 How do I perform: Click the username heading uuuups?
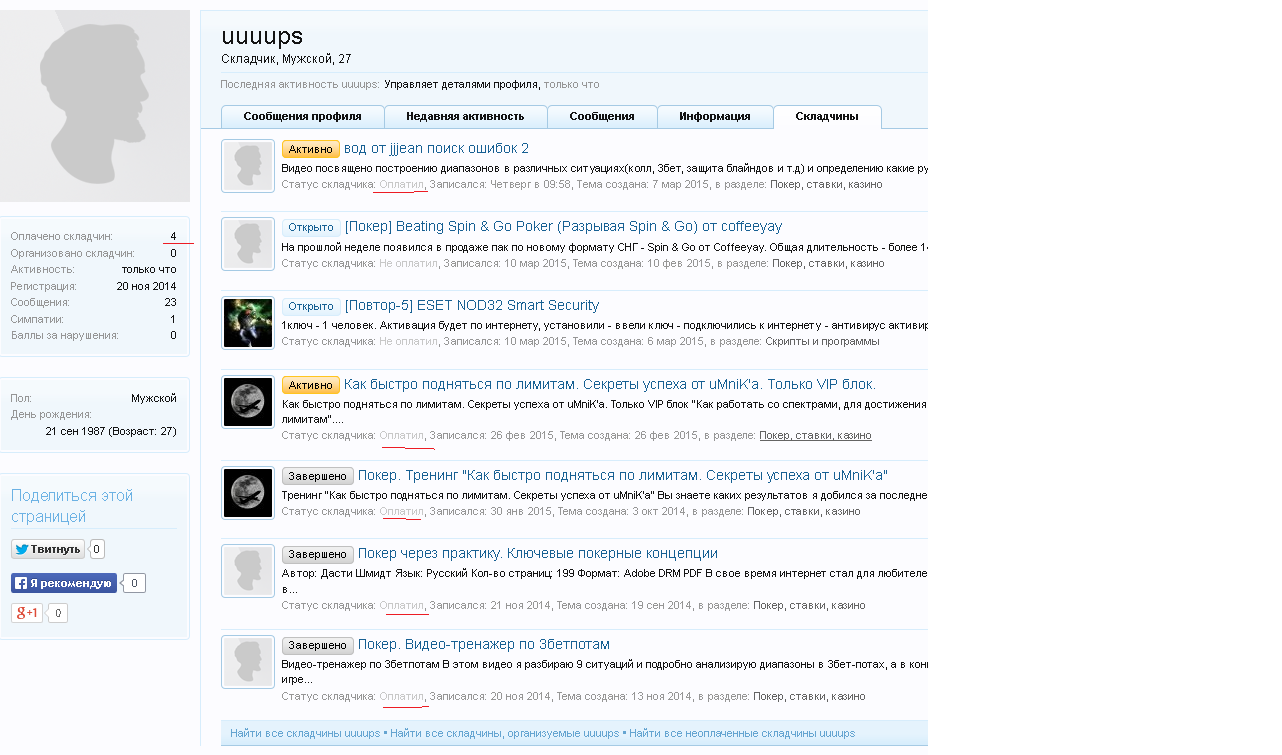pos(262,37)
